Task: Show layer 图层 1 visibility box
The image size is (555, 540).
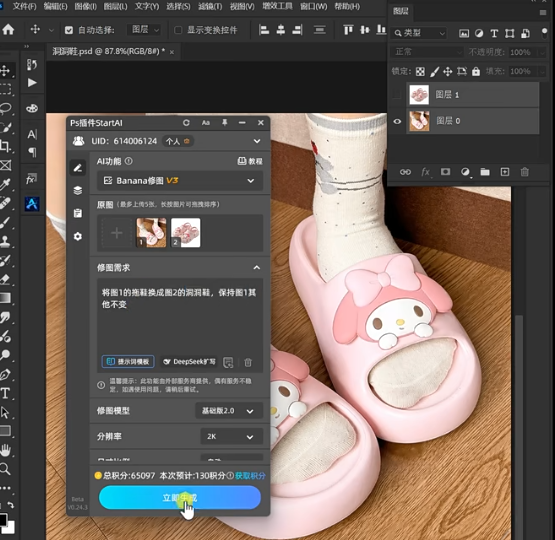Action: click(397, 94)
